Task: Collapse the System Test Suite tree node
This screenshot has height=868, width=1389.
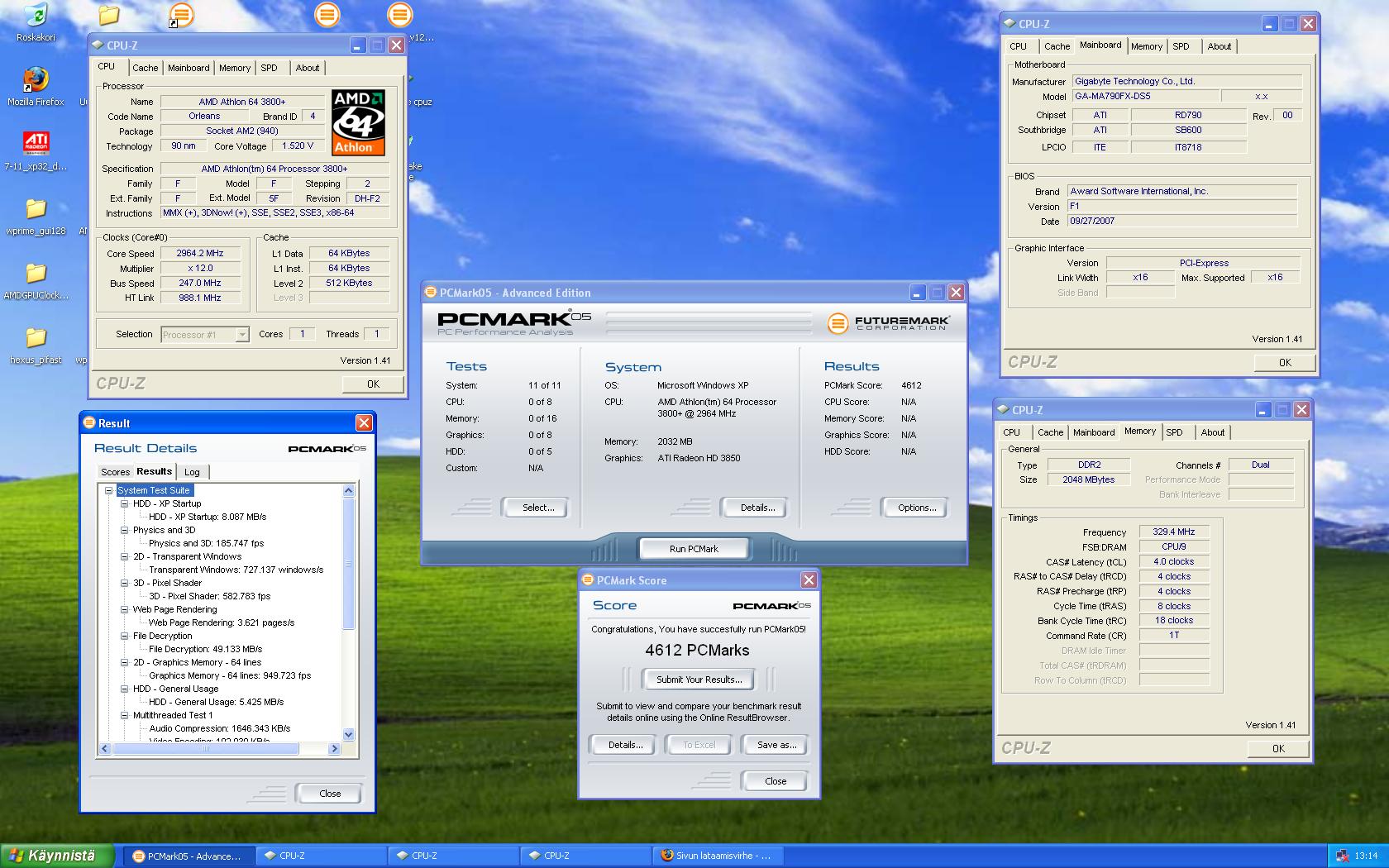Action: 109,490
